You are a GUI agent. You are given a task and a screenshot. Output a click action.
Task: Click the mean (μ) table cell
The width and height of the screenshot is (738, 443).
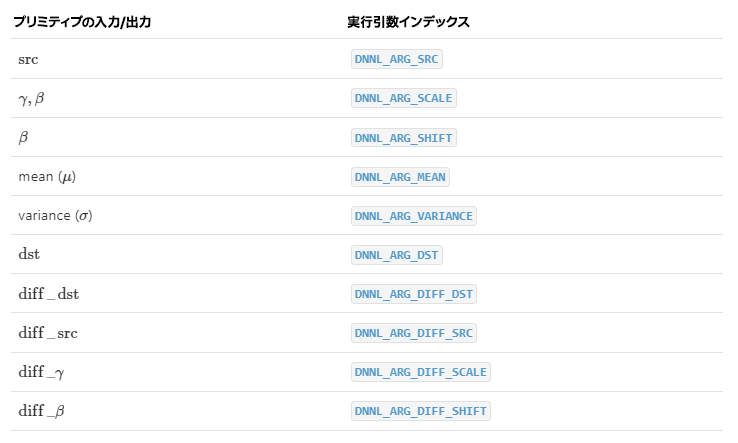point(47,177)
